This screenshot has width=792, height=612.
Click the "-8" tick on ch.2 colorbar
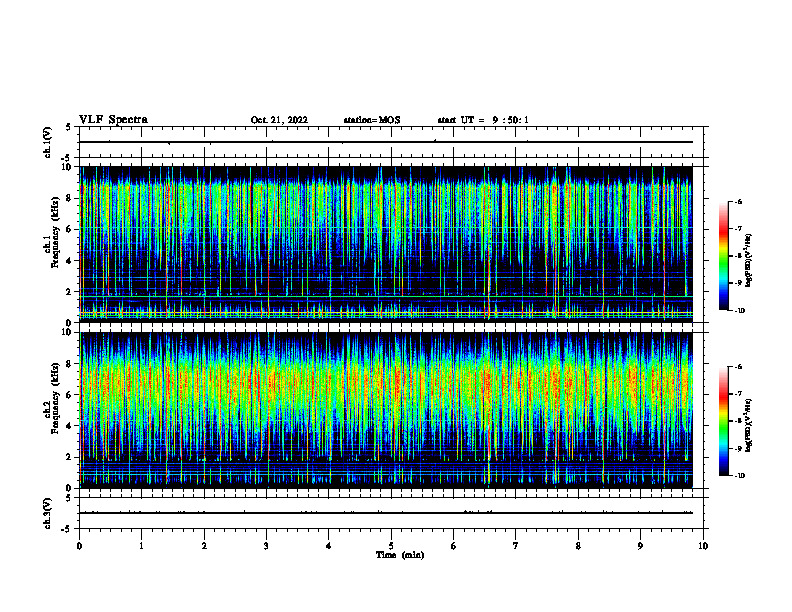[x=738, y=421]
